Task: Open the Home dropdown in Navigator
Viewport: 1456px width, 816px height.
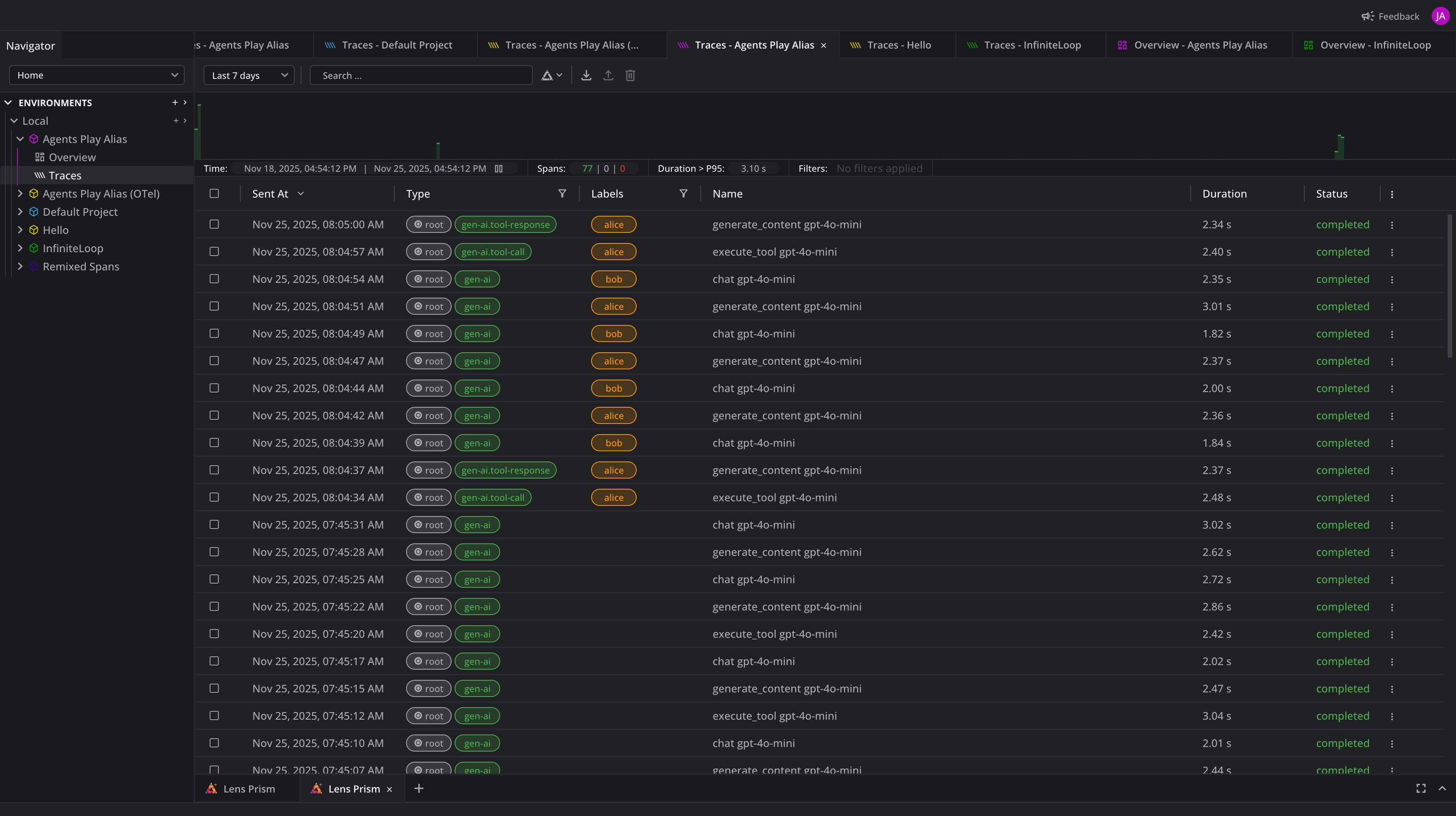Action: [x=97, y=75]
